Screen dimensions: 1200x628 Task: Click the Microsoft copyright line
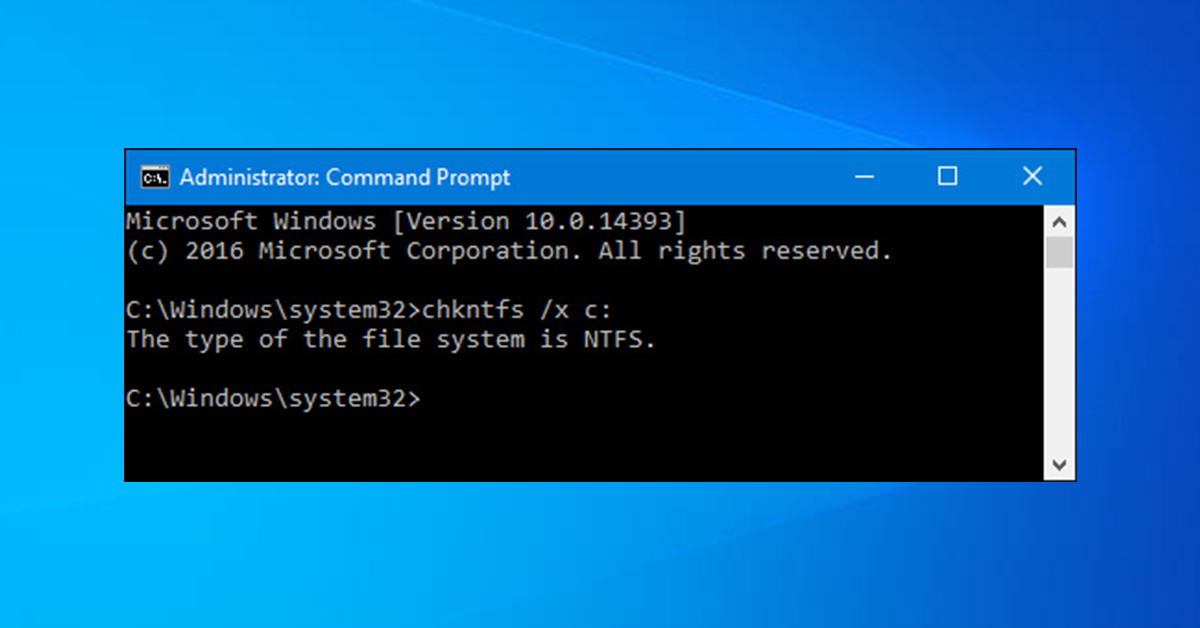pos(508,251)
